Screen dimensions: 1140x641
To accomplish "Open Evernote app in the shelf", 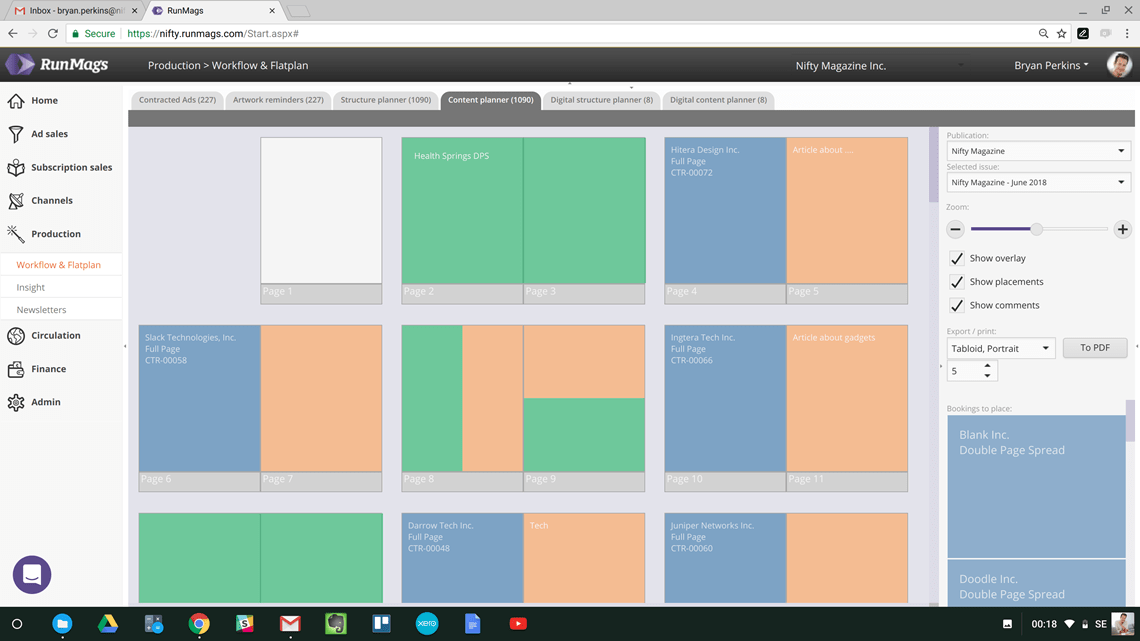I will pyautogui.click(x=335, y=624).
